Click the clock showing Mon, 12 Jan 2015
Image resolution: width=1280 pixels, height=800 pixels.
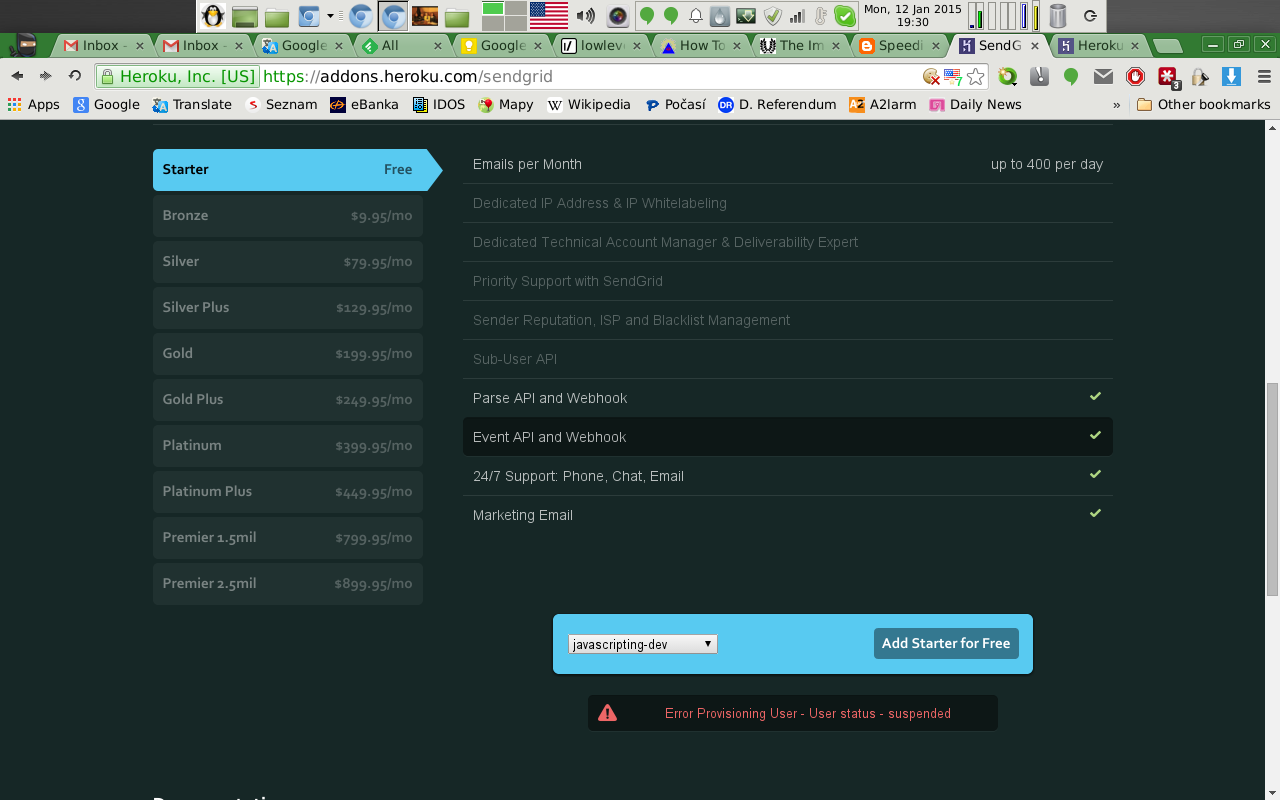[912, 15]
